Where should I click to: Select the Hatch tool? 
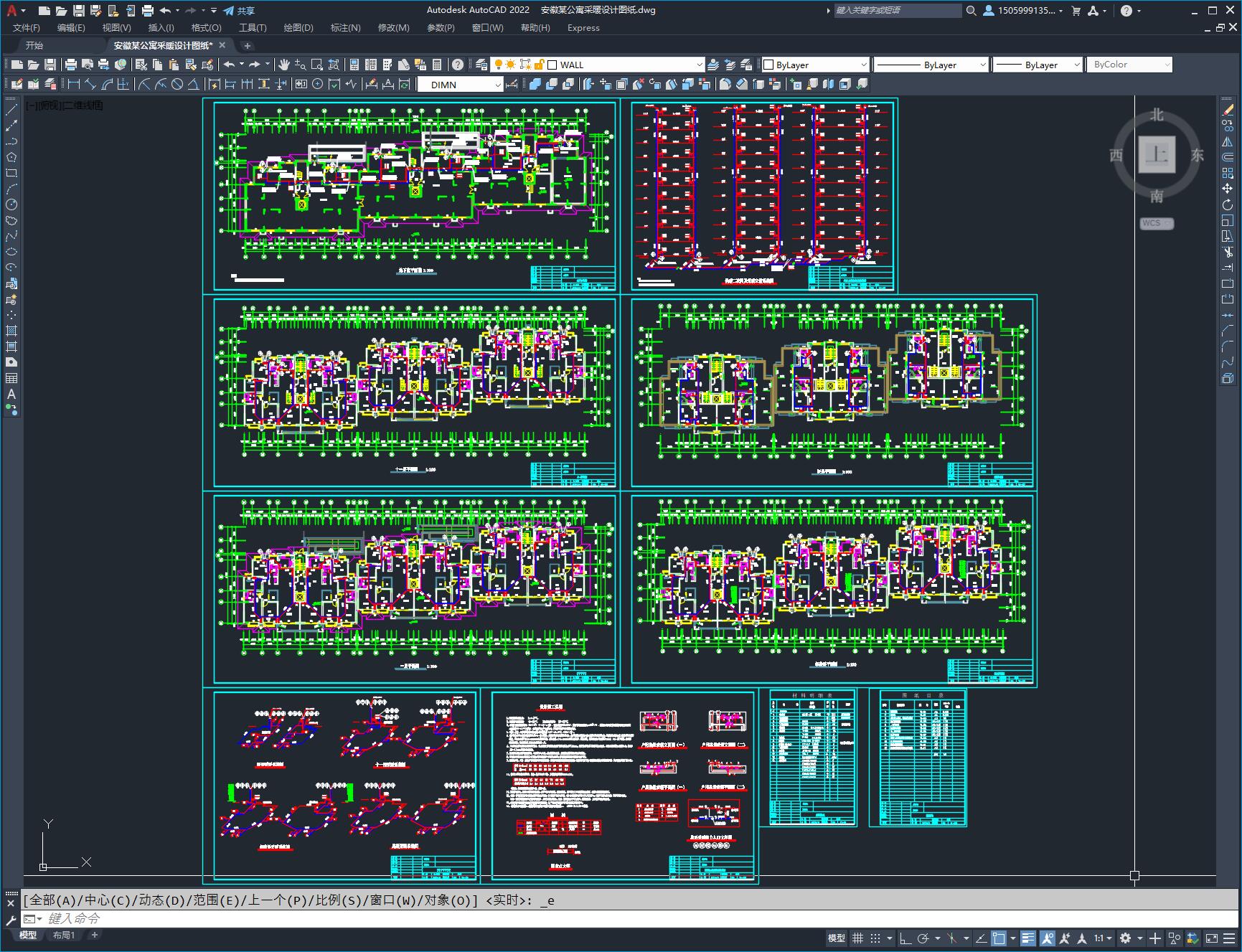11,331
